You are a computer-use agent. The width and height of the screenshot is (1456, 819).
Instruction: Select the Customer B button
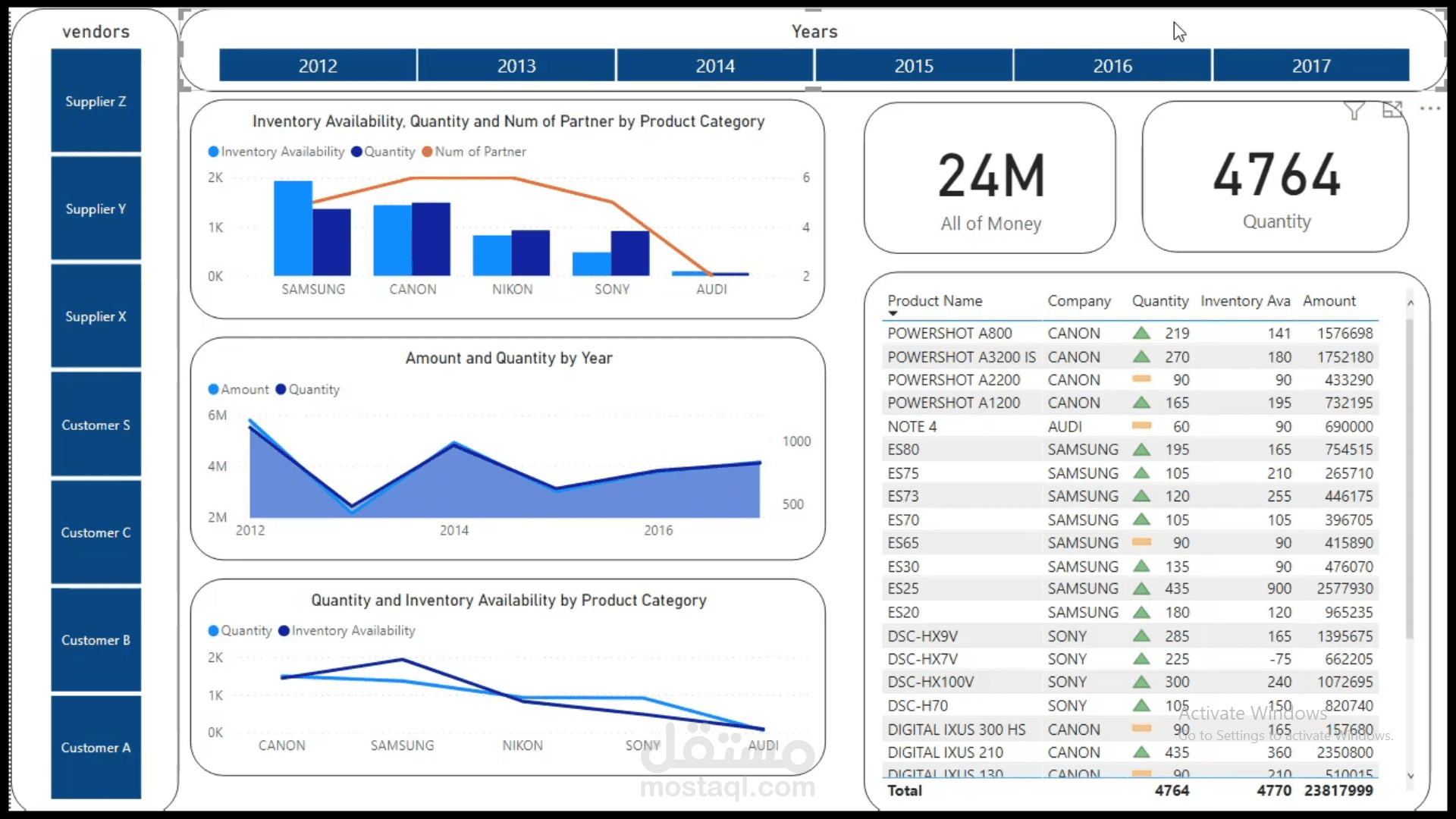[96, 640]
